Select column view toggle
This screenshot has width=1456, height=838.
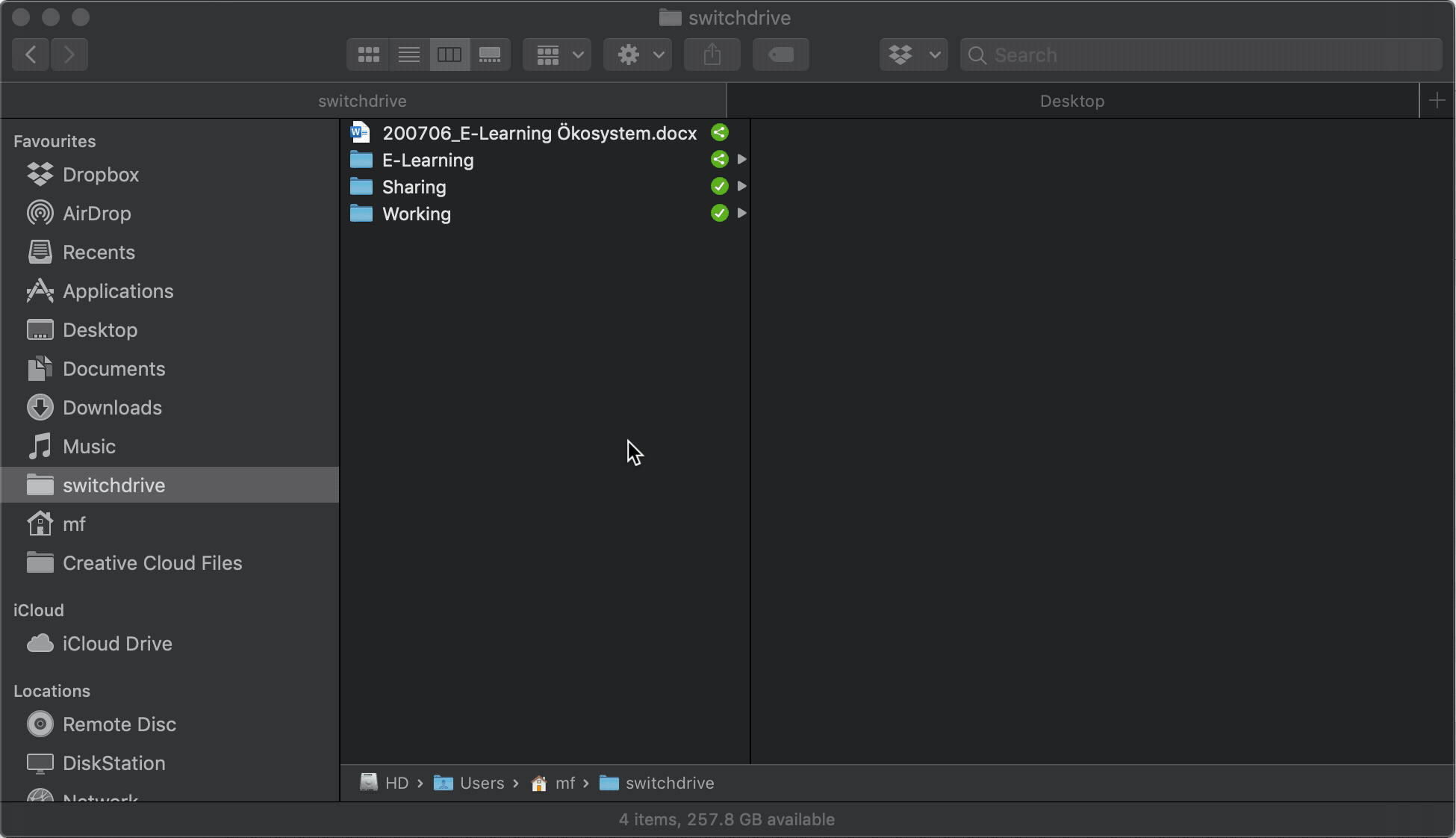pyautogui.click(x=449, y=55)
